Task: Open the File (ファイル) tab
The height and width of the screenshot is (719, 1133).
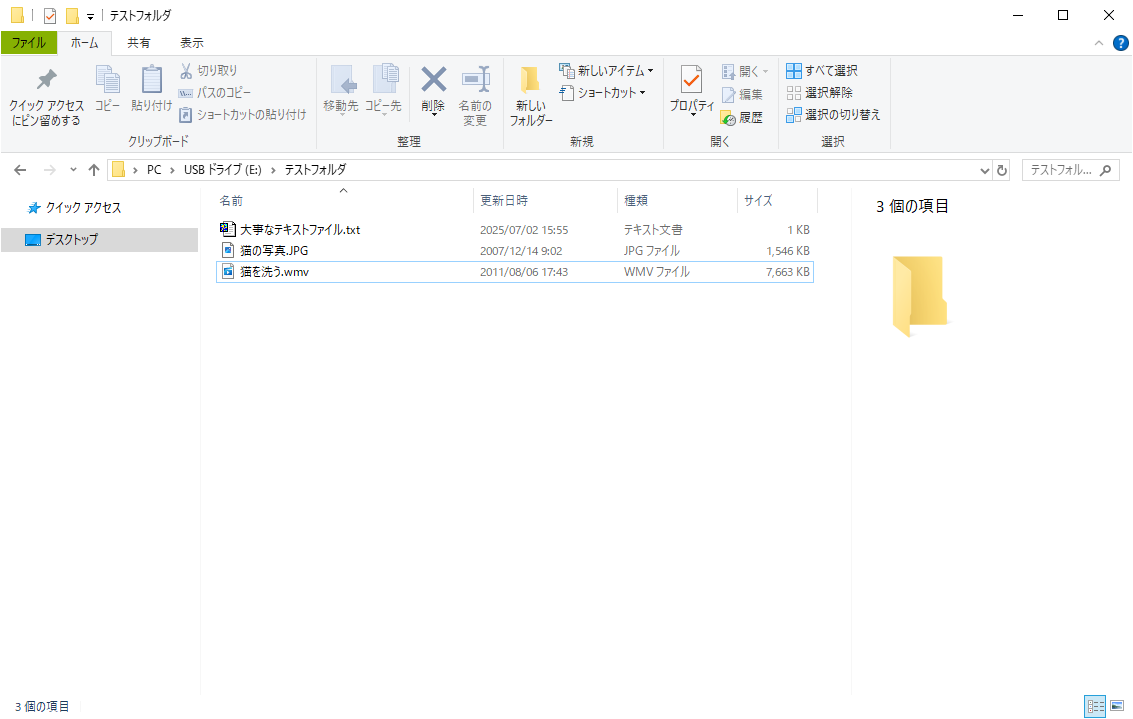Action: point(29,43)
